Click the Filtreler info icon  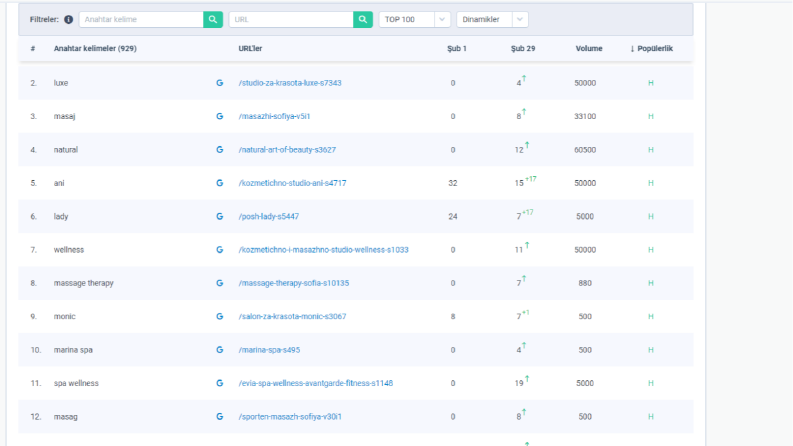coord(69,19)
